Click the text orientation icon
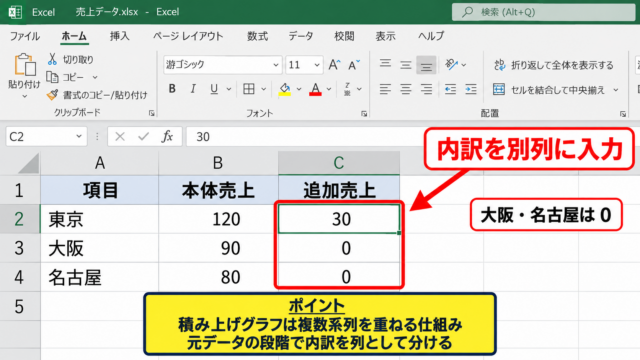640x360 pixels. coord(451,64)
